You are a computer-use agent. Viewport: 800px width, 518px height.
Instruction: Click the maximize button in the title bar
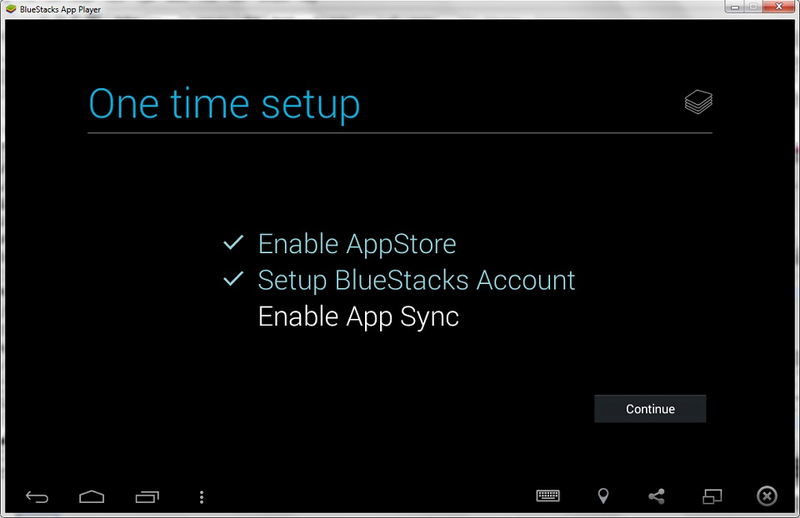754,7
